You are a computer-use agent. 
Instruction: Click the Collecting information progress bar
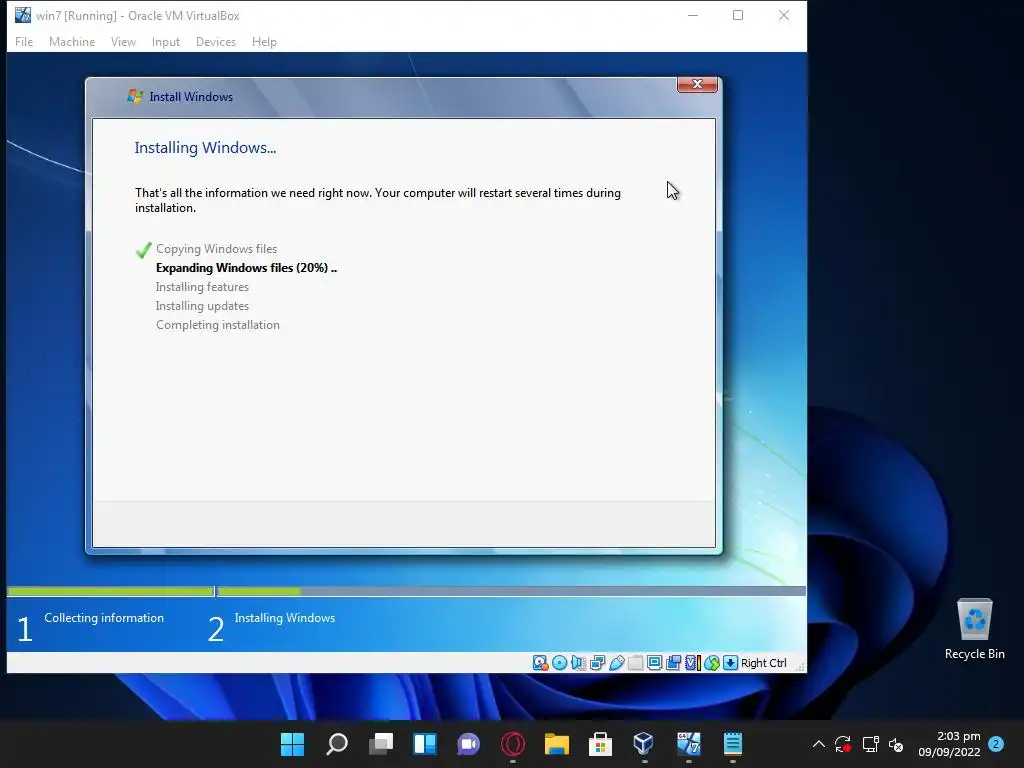110,591
